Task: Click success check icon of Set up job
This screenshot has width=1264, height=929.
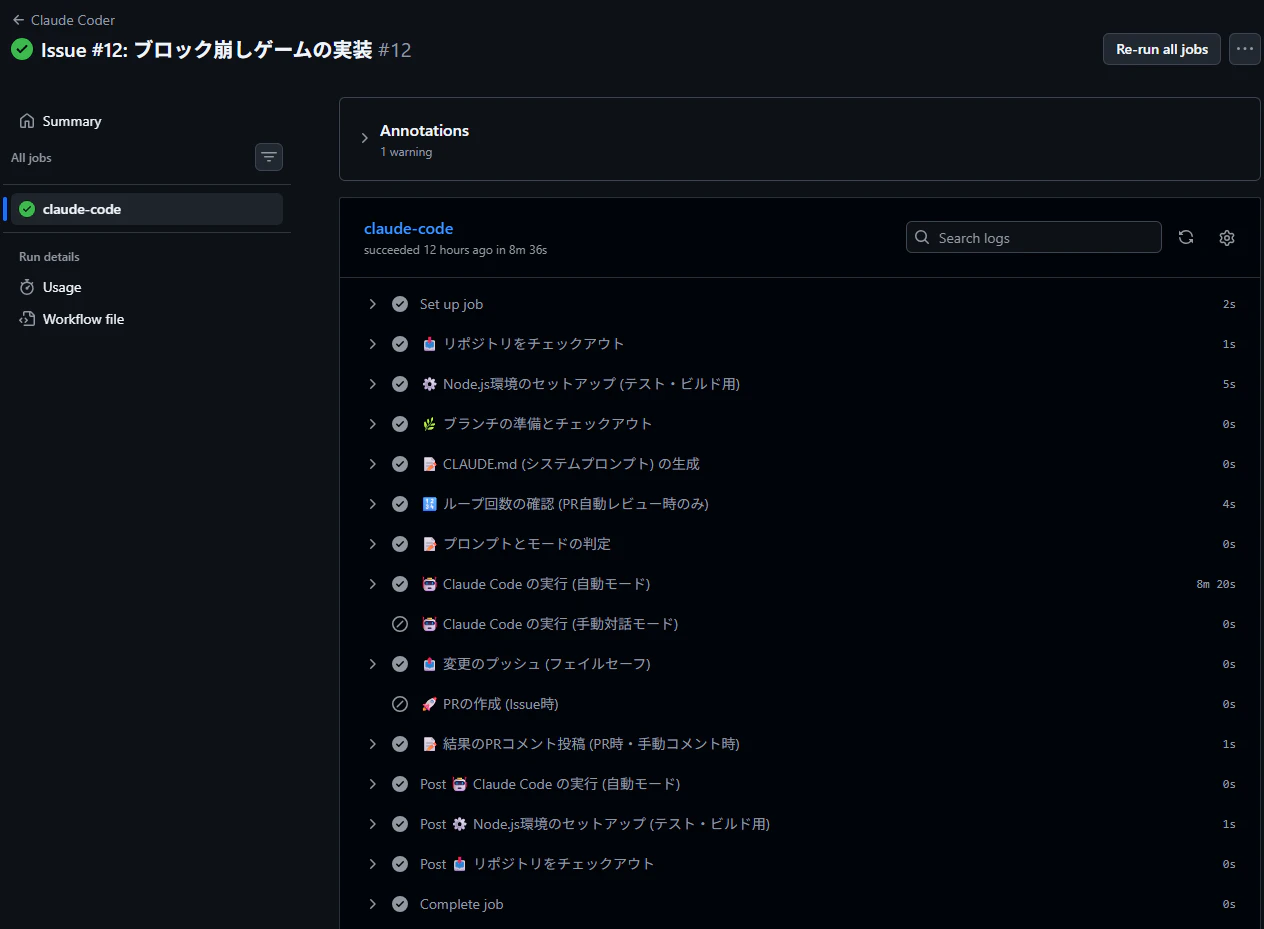Action: [x=400, y=304]
